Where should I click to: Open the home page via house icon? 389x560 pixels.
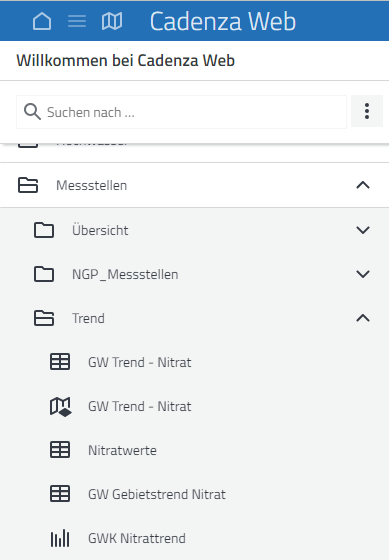click(42, 21)
